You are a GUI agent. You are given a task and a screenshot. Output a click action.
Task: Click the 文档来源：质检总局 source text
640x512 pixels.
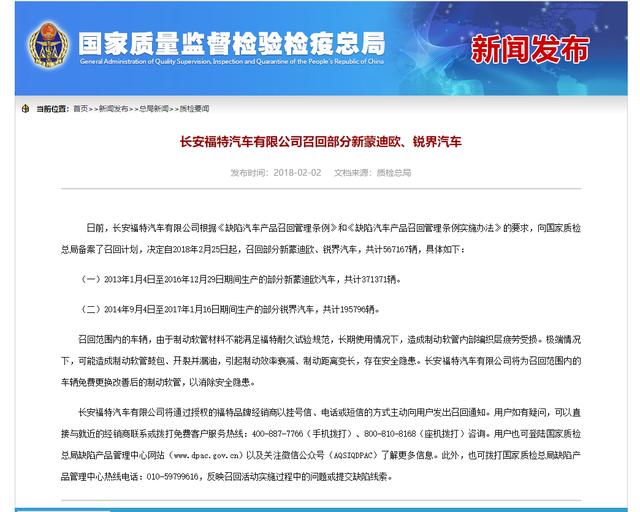[x=372, y=173]
